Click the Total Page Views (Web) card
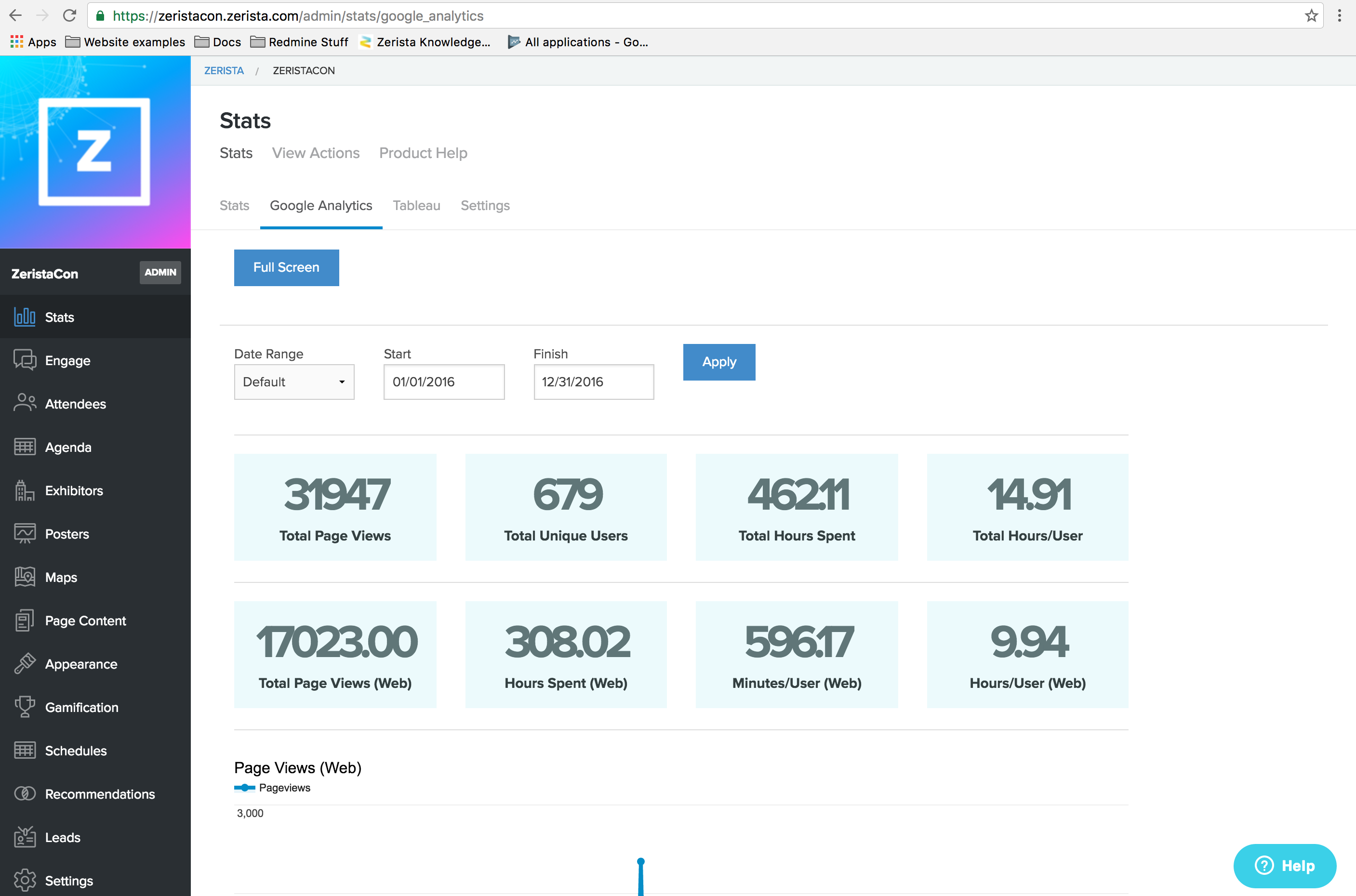Screen dimensions: 1356x896 335,654
